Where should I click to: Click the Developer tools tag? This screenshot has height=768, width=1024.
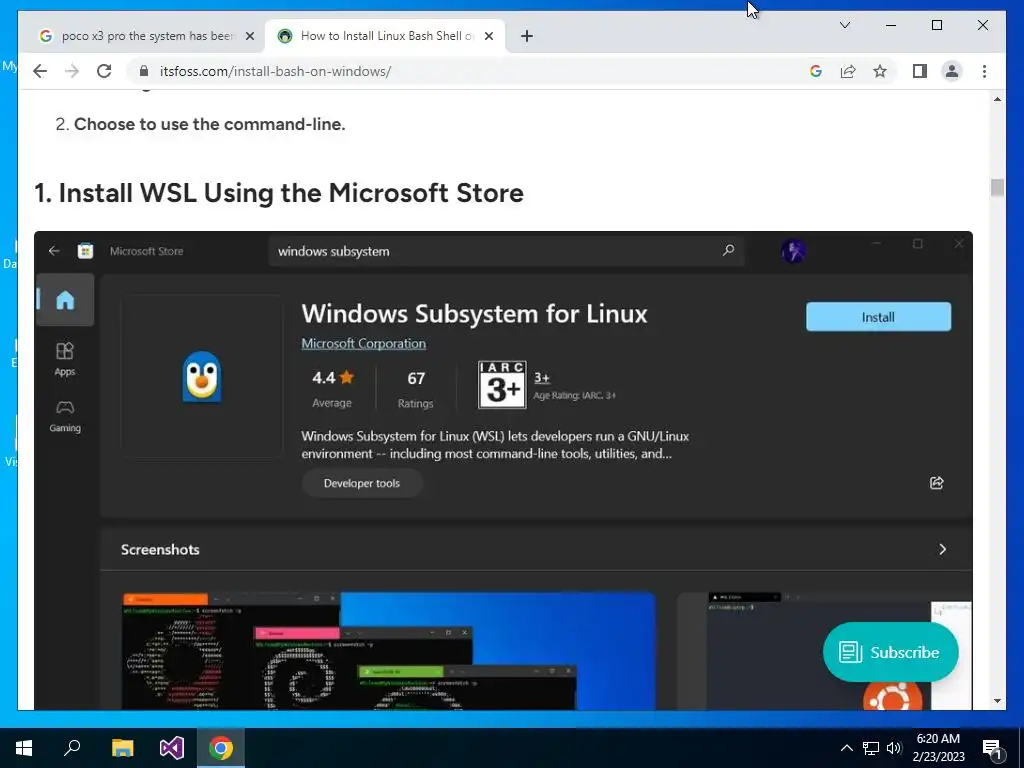point(362,483)
